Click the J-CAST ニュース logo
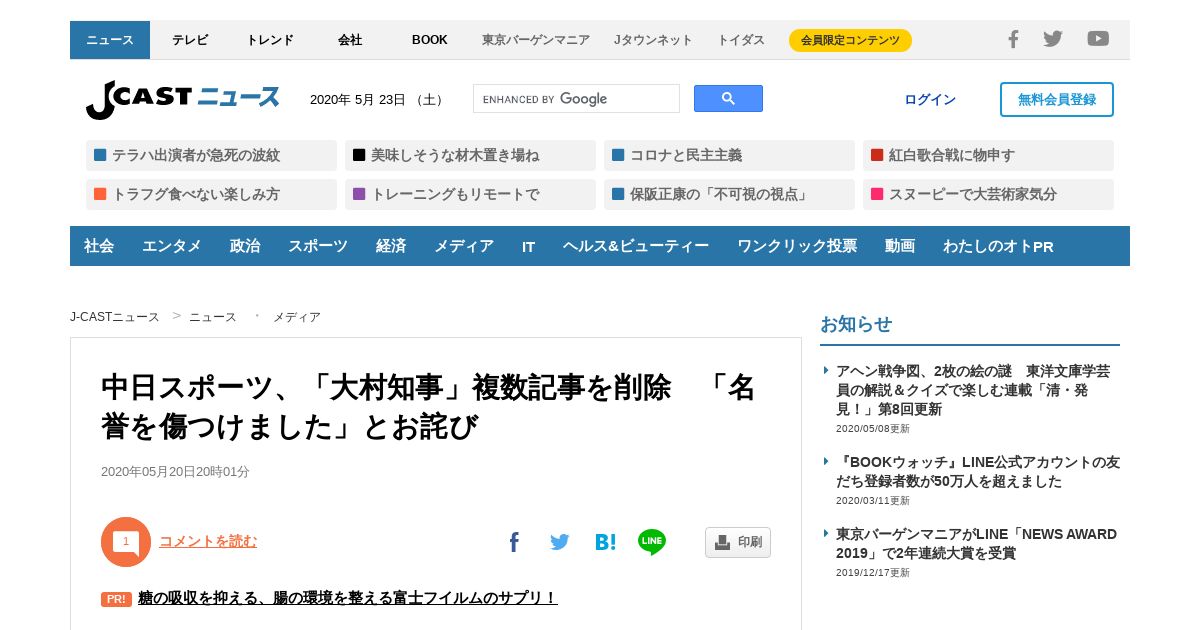The image size is (1200, 630). point(182,99)
